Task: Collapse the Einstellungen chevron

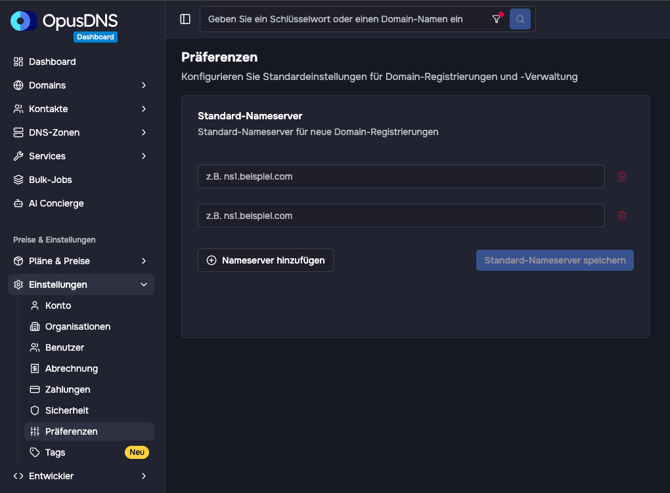Action: 144,285
